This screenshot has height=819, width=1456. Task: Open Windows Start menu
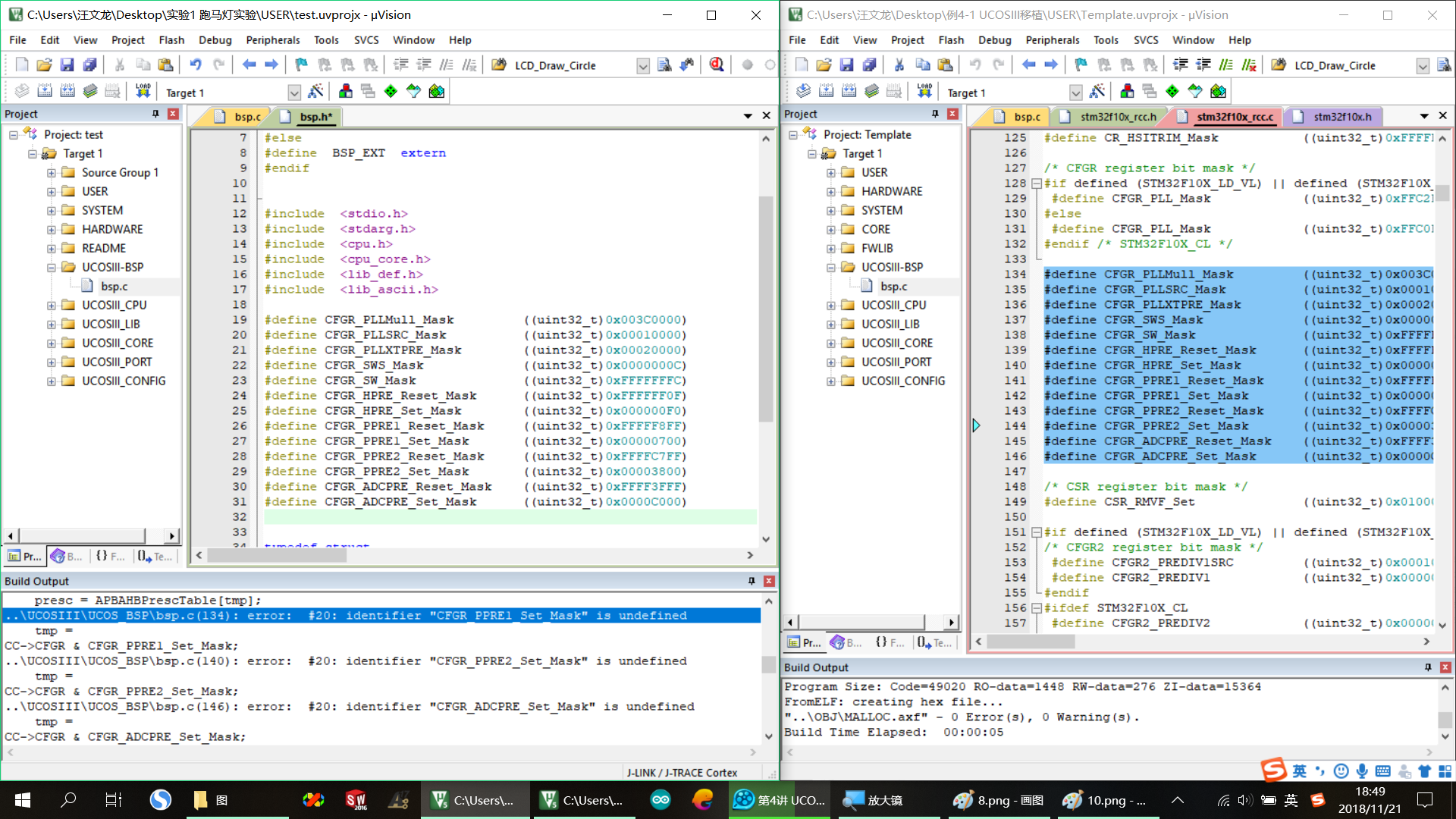pos(23,800)
